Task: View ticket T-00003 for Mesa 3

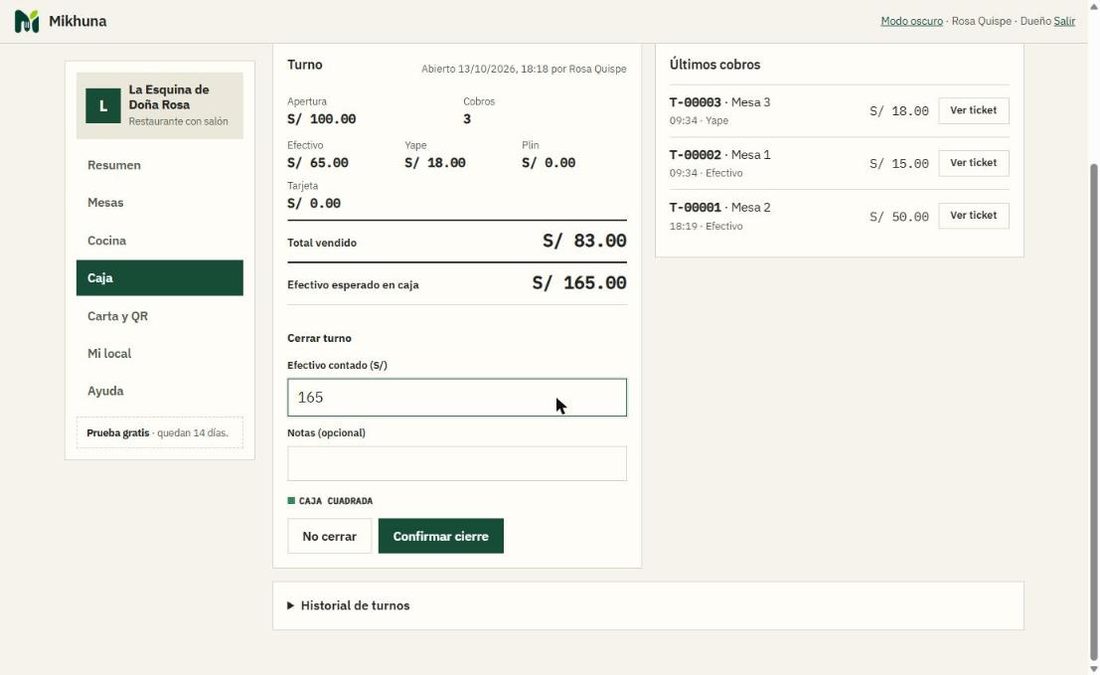Action: (x=973, y=110)
